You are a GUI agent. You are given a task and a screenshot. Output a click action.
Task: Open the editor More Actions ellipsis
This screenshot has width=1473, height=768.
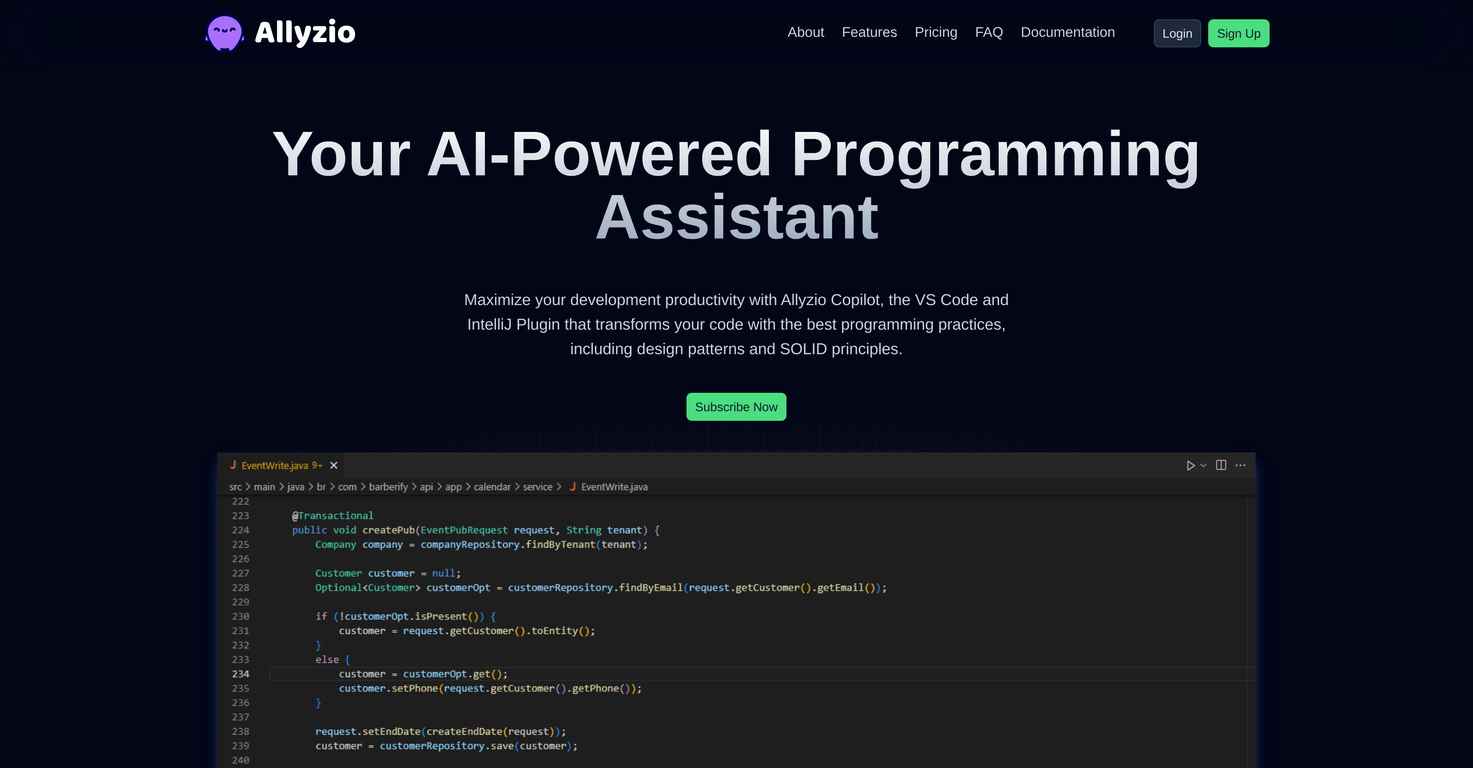tap(1240, 465)
